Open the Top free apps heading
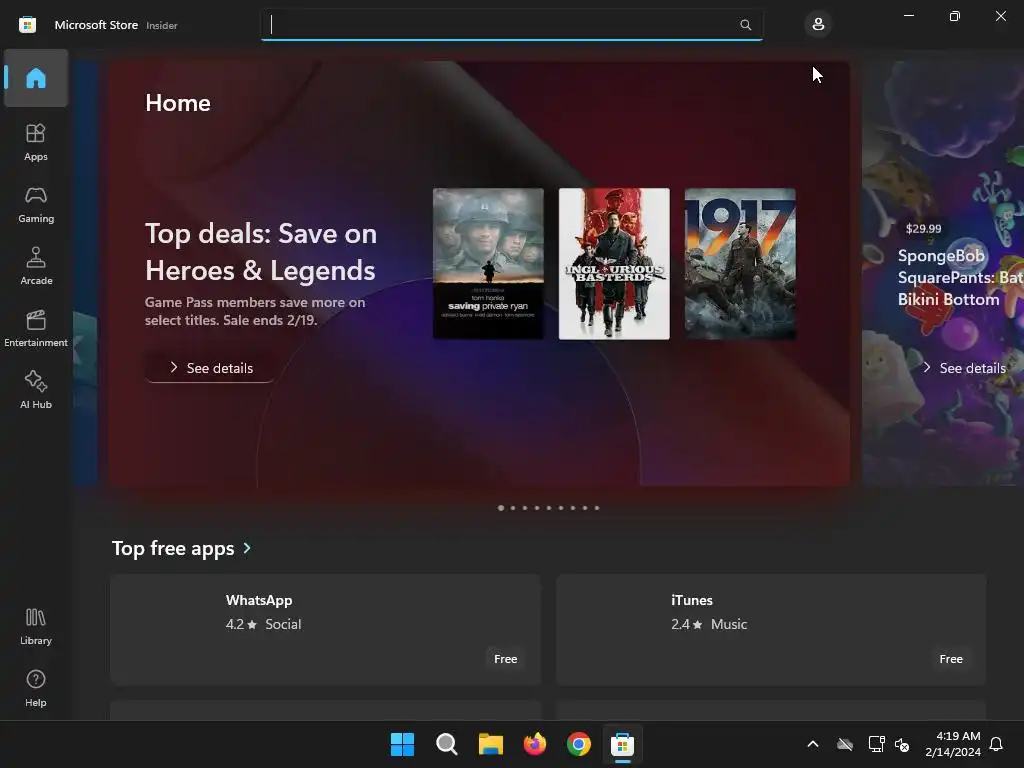 [x=173, y=548]
